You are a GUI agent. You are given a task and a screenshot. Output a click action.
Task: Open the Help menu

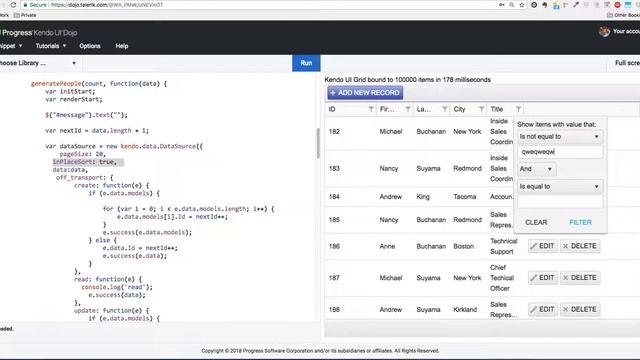coord(122,46)
